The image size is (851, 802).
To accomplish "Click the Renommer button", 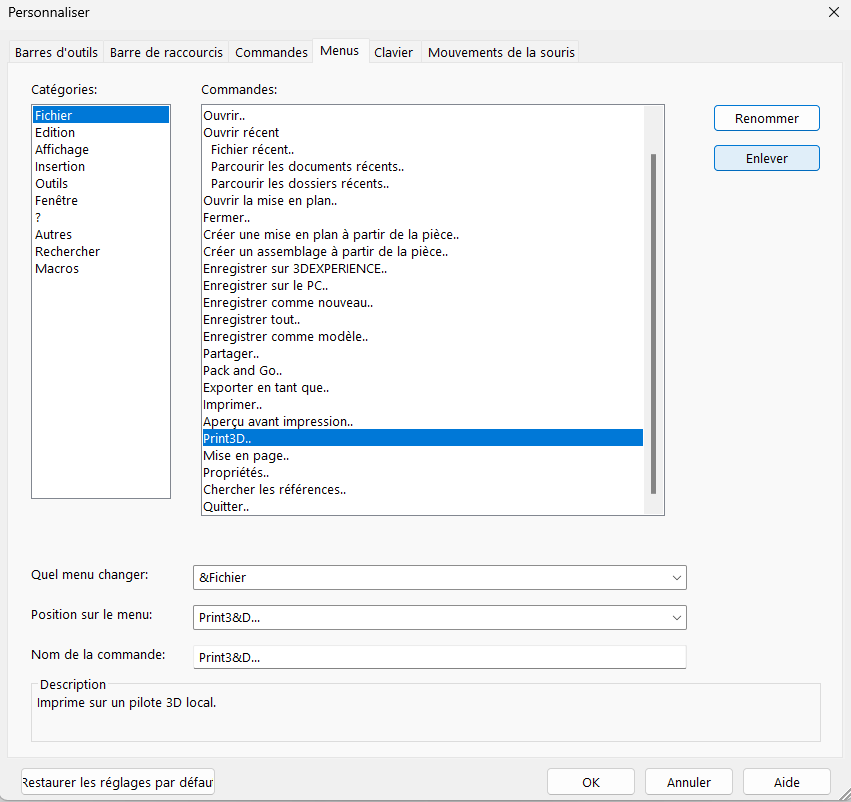I will click(x=766, y=118).
